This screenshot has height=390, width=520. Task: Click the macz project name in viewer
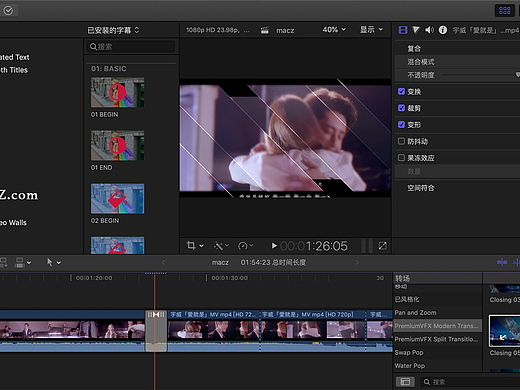click(x=285, y=30)
